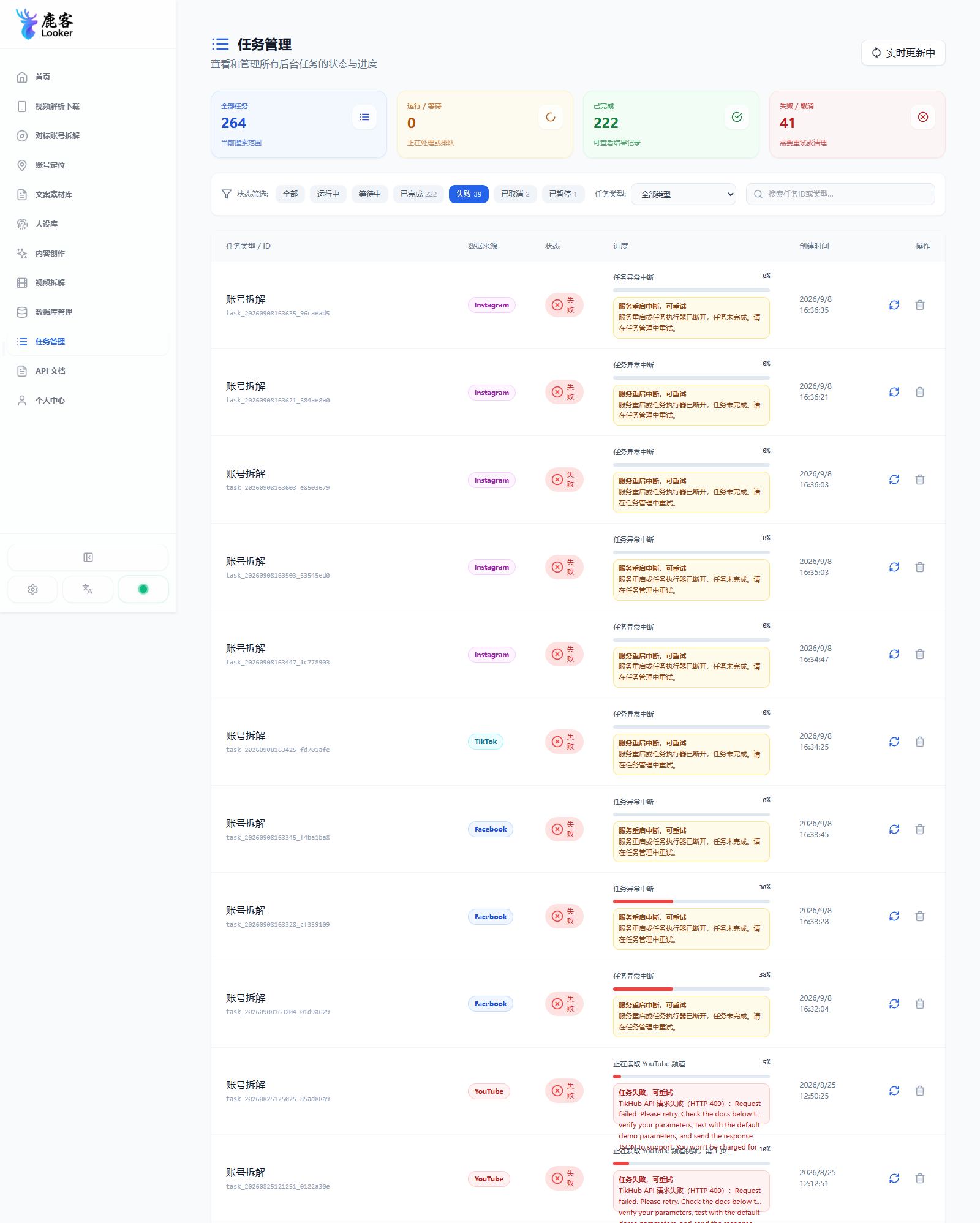
Task: Collapse the sidebar with the panel icon
Action: click(x=88, y=557)
